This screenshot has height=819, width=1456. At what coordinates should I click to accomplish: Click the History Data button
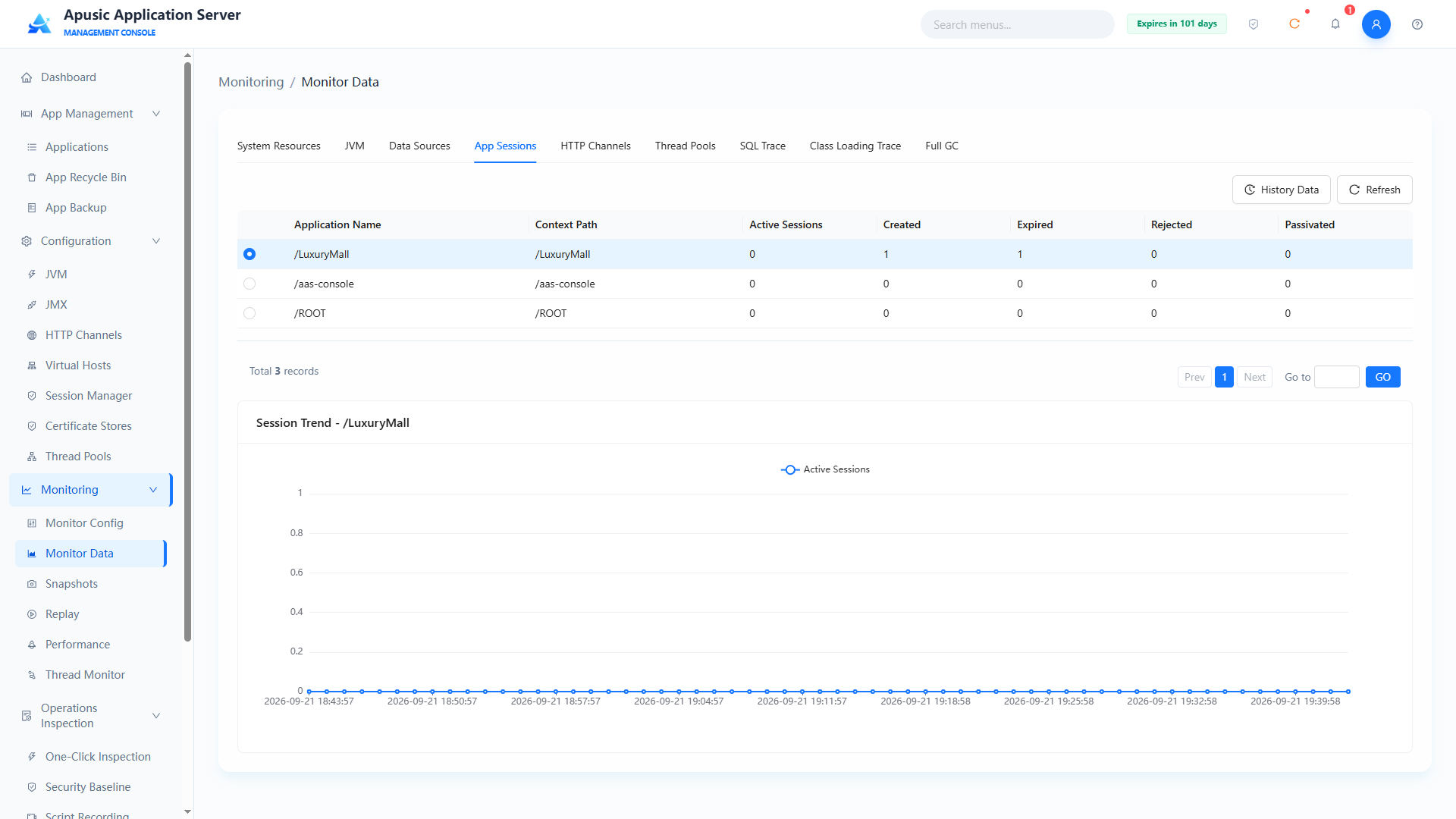click(x=1281, y=190)
